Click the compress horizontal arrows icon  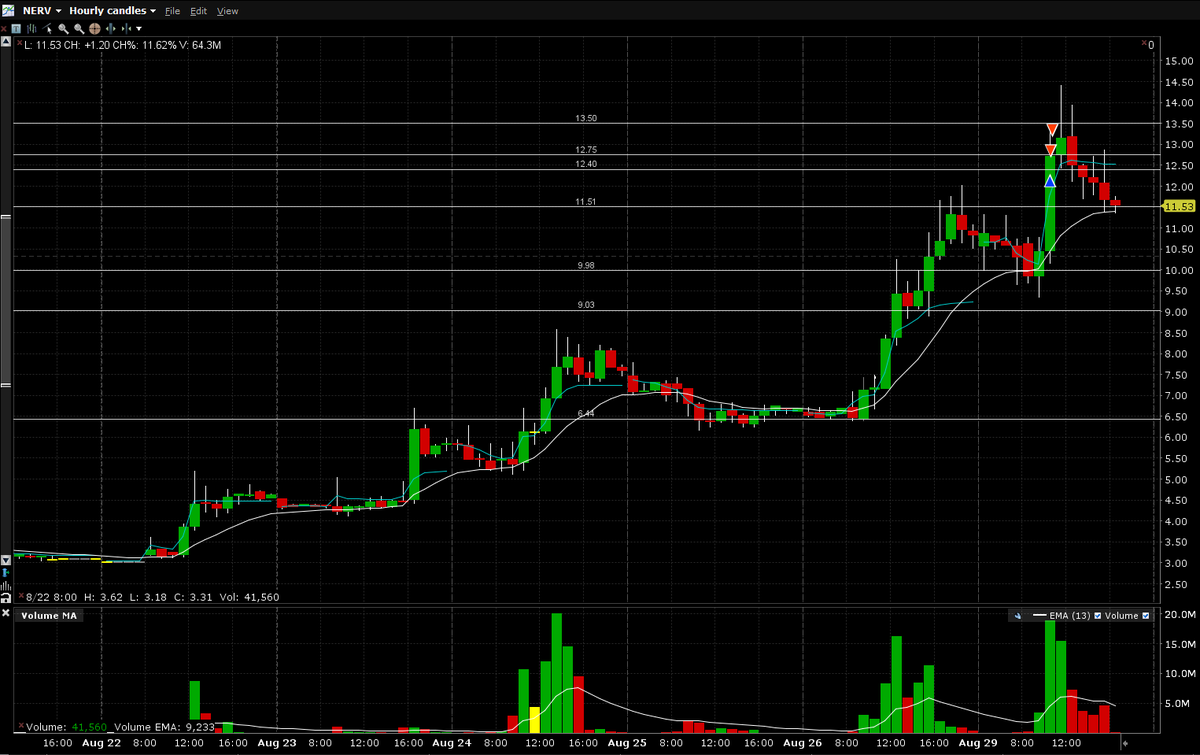click(x=126, y=29)
